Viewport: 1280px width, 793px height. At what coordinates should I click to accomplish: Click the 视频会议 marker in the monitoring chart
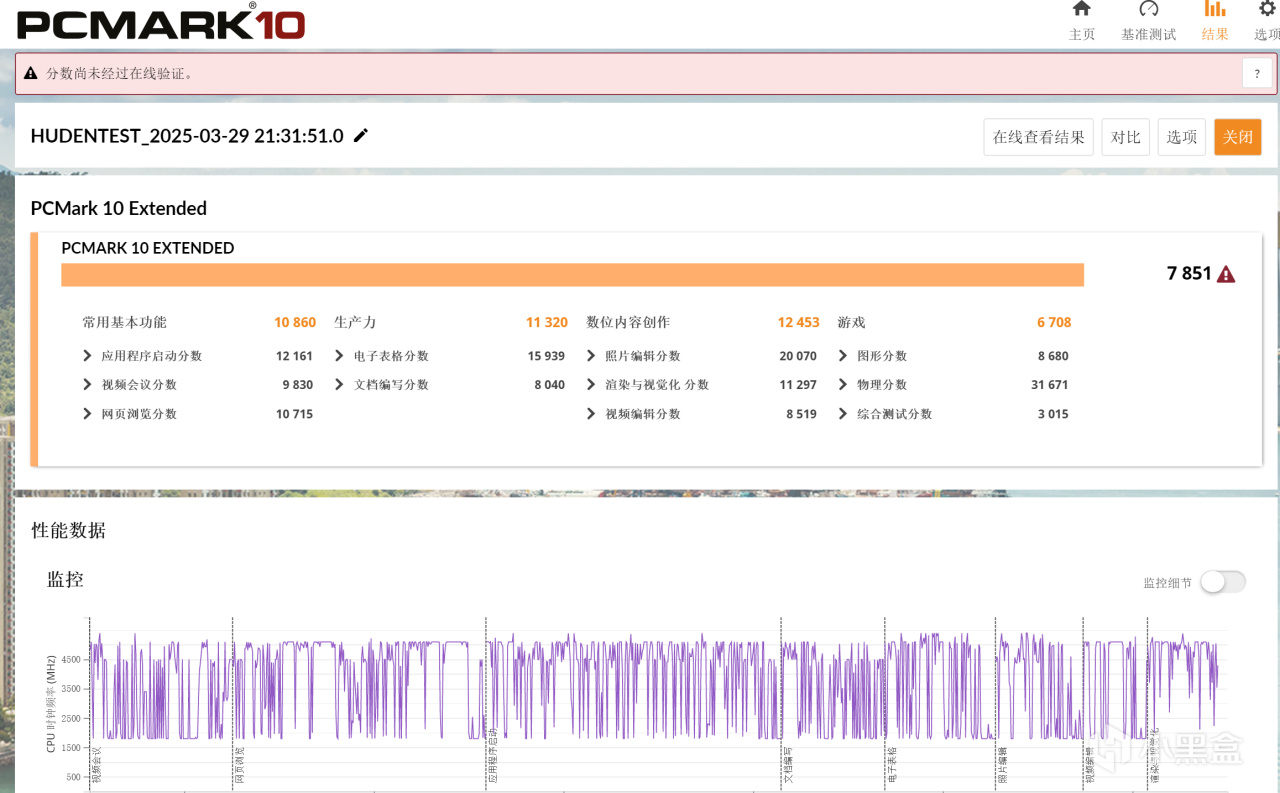point(96,763)
